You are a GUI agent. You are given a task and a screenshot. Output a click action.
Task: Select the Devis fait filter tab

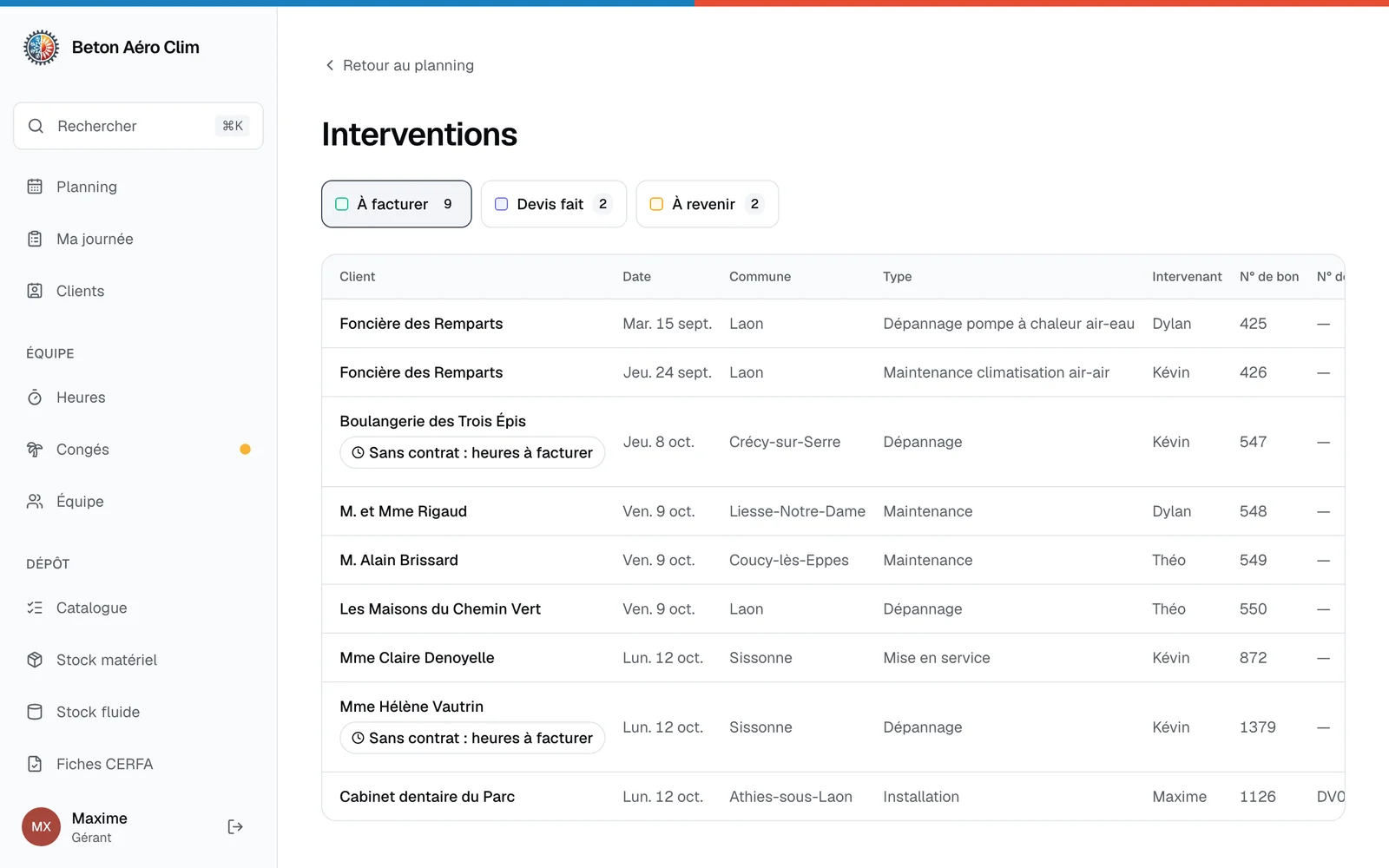[x=554, y=204]
